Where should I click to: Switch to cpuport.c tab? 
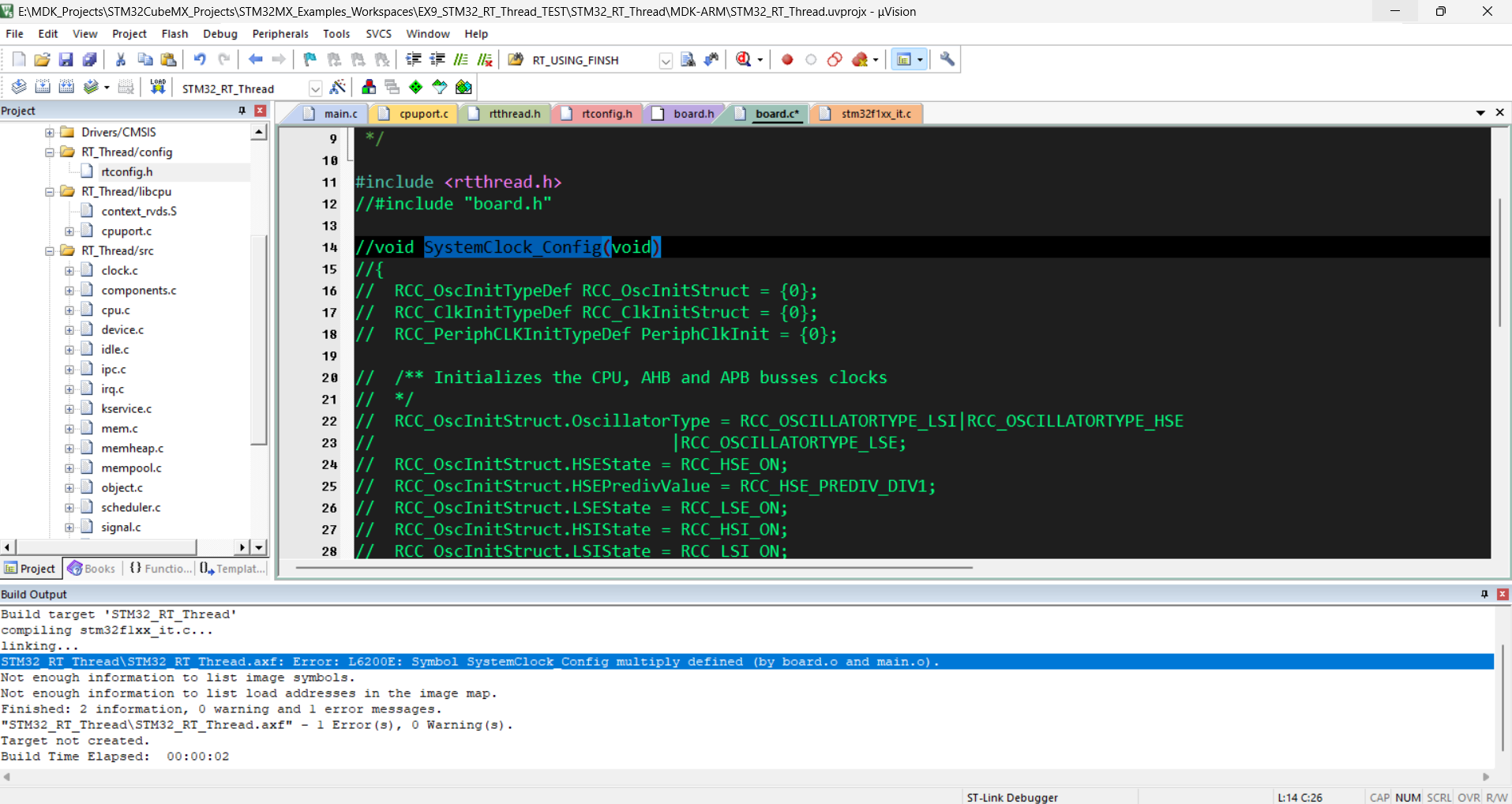click(x=415, y=114)
